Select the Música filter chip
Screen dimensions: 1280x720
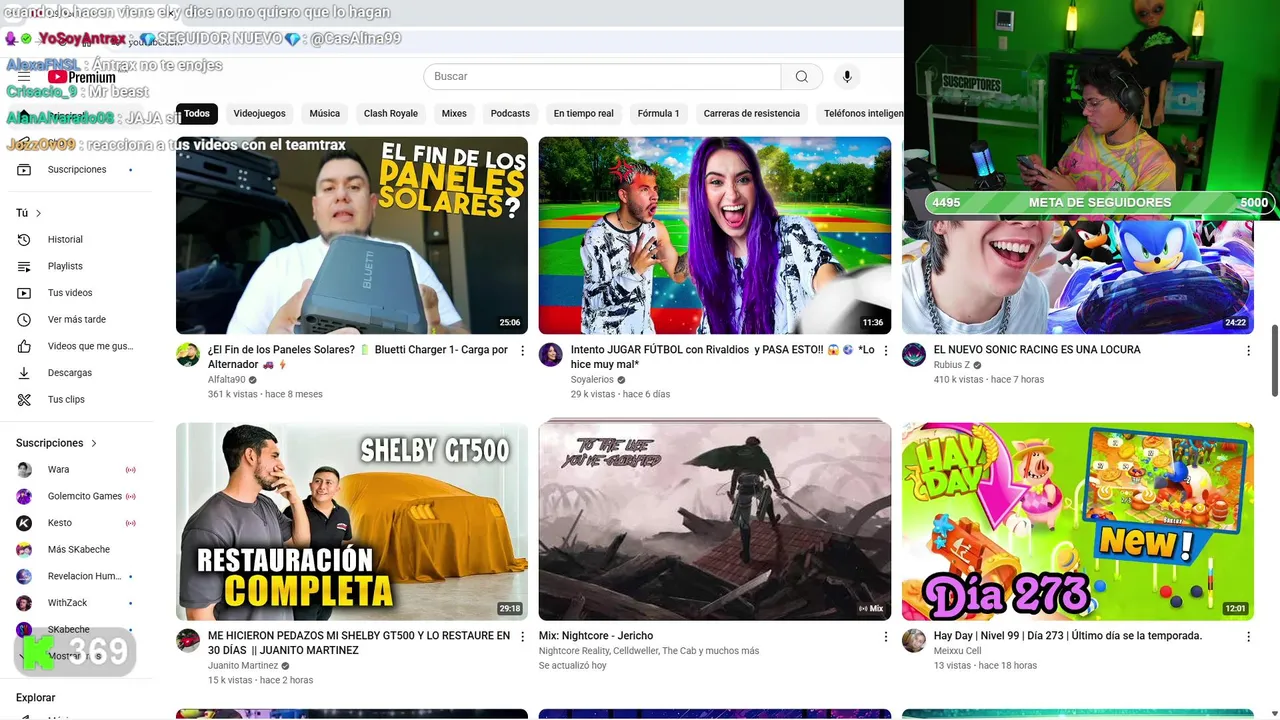pyautogui.click(x=325, y=114)
